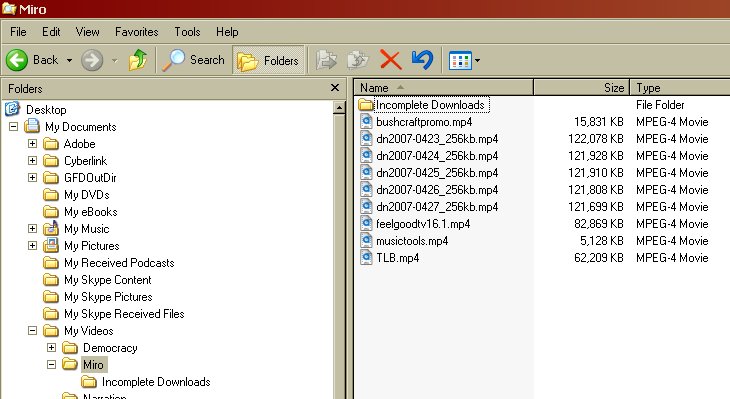Click the 62,209 KB size value
Image resolution: width=730 pixels, height=399 pixels.
point(599,258)
